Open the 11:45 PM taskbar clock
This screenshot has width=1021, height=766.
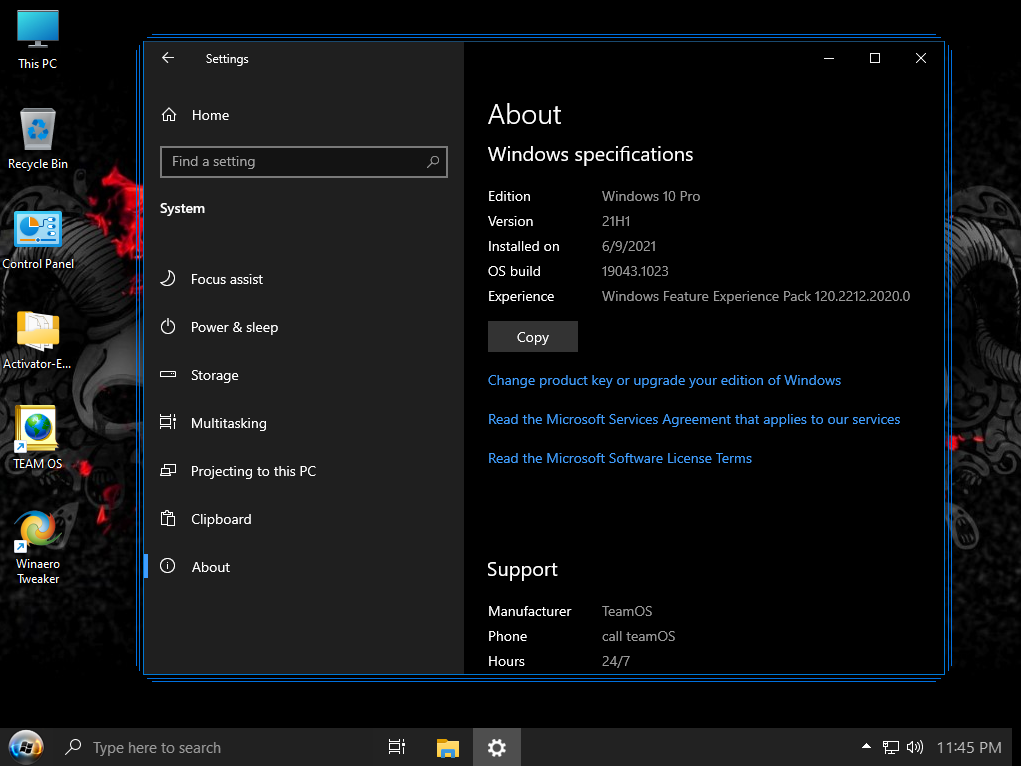(969, 747)
